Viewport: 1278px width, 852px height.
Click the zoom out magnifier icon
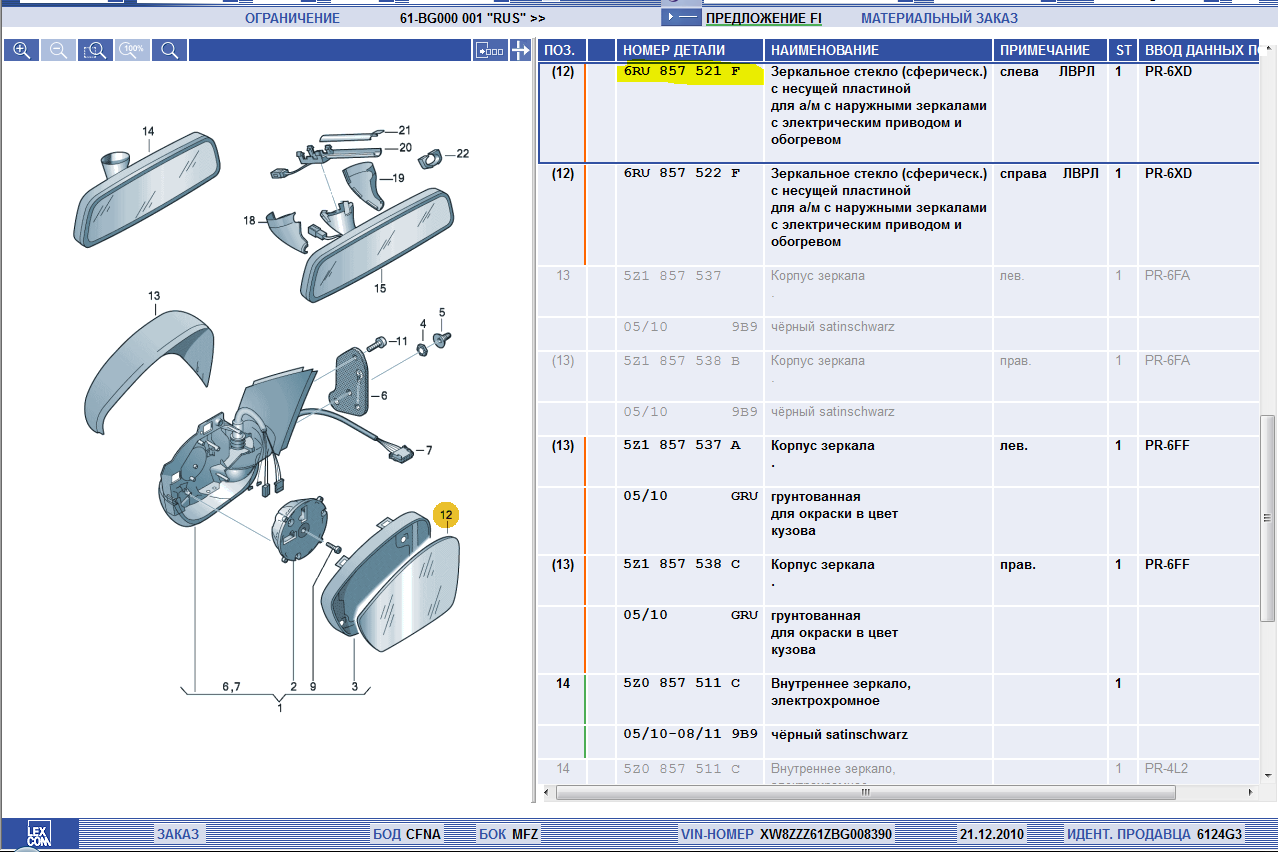point(59,50)
